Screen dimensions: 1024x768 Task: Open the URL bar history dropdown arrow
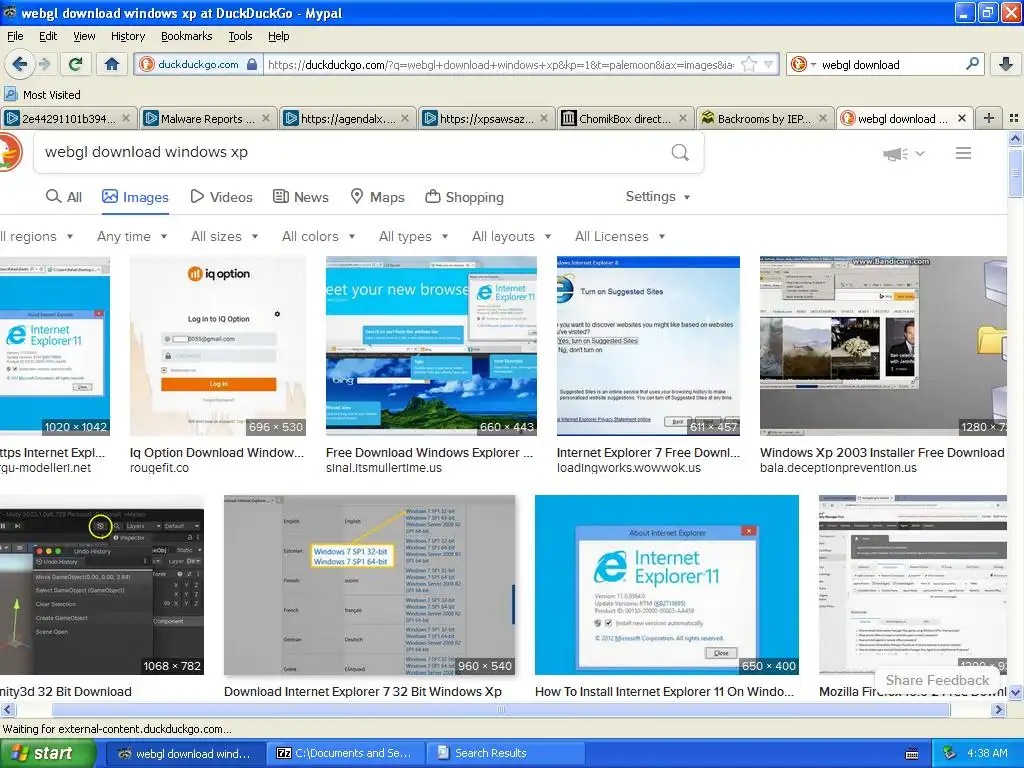click(769, 65)
